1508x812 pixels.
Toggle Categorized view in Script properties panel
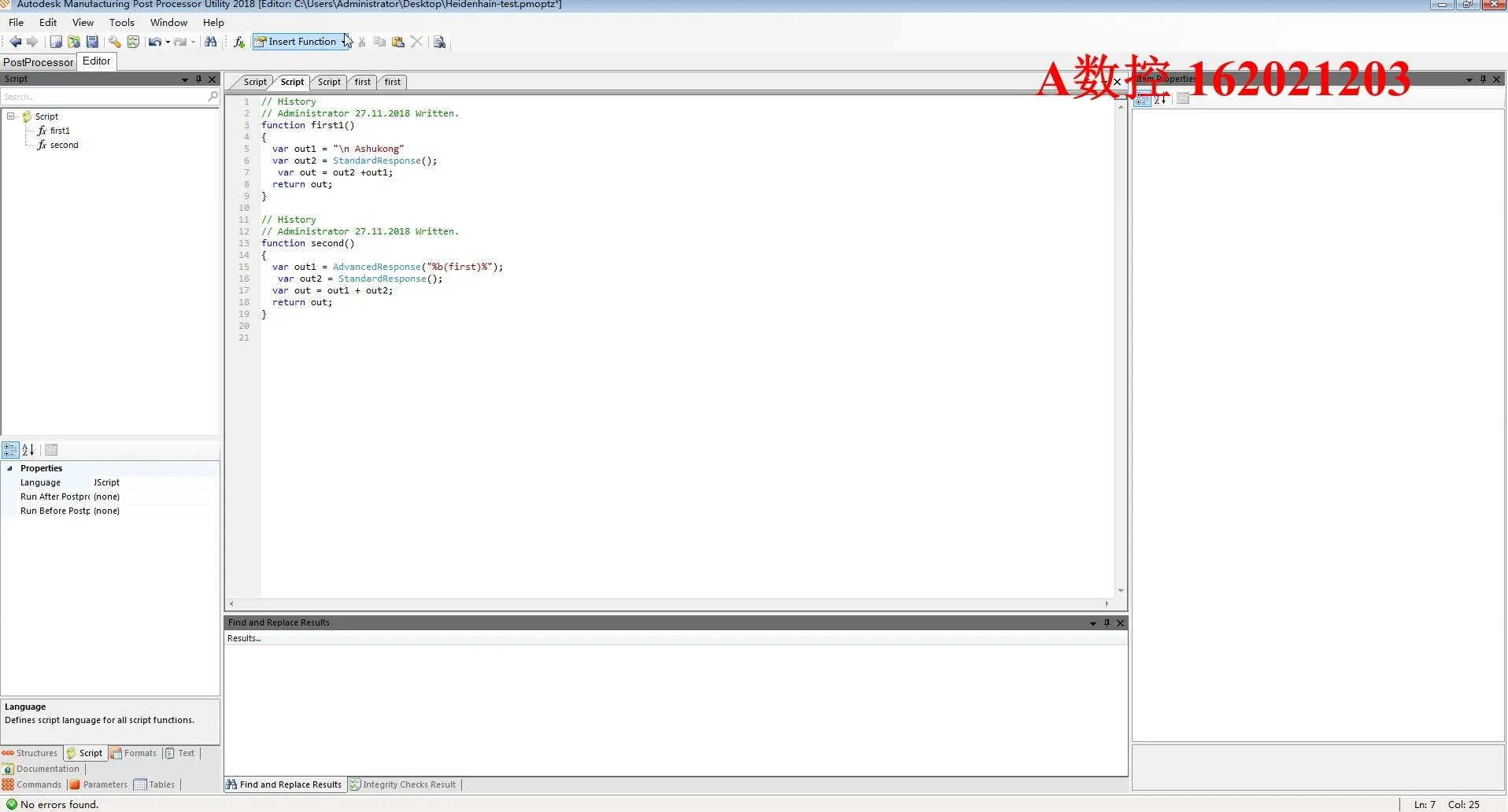click(10, 450)
